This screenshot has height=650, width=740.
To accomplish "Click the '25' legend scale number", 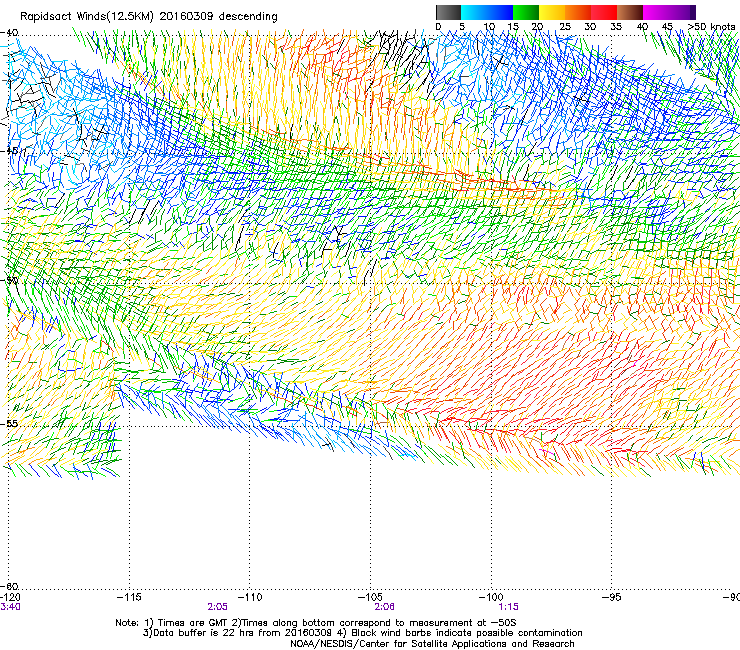I will point(565,26).
